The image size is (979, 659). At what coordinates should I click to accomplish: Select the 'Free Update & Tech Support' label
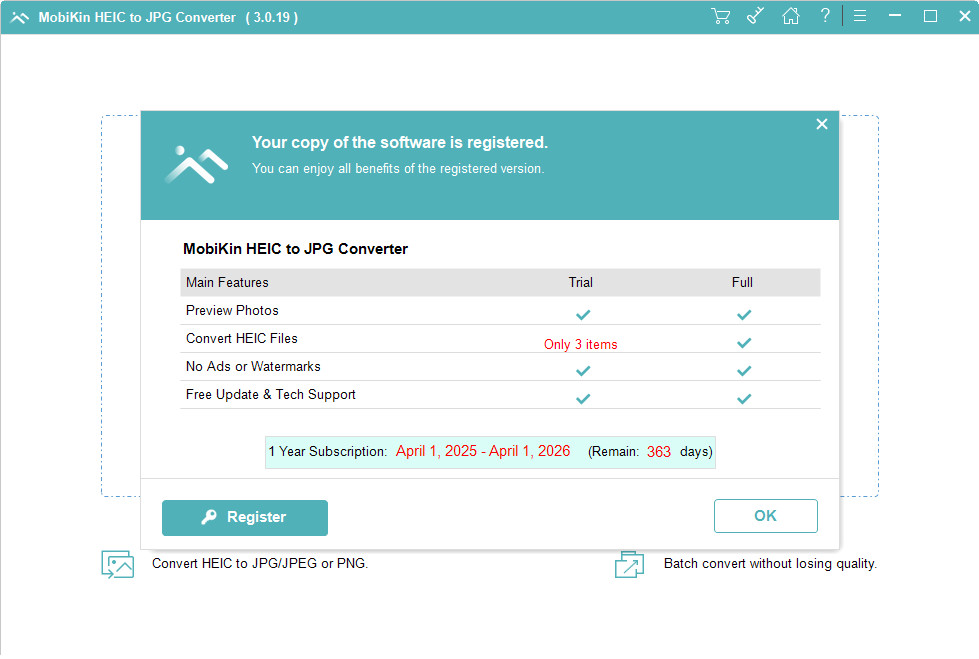270,395
